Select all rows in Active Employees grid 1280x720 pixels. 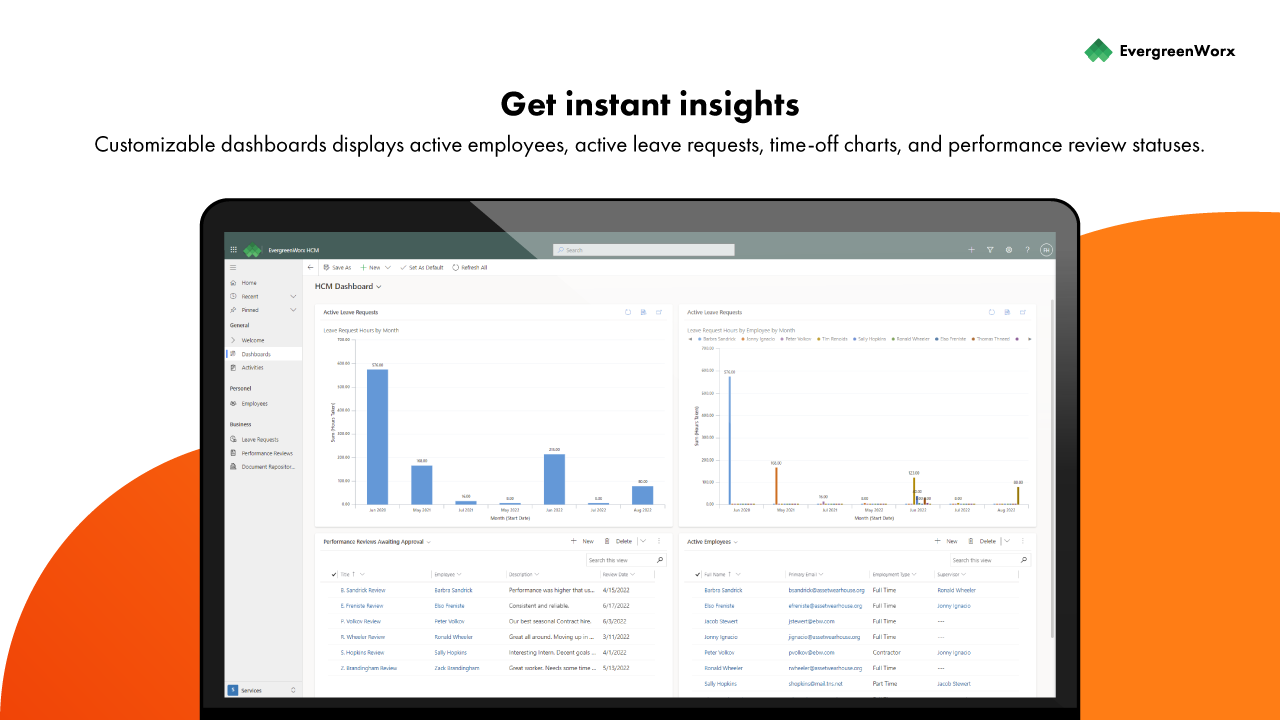pos(698,574)
